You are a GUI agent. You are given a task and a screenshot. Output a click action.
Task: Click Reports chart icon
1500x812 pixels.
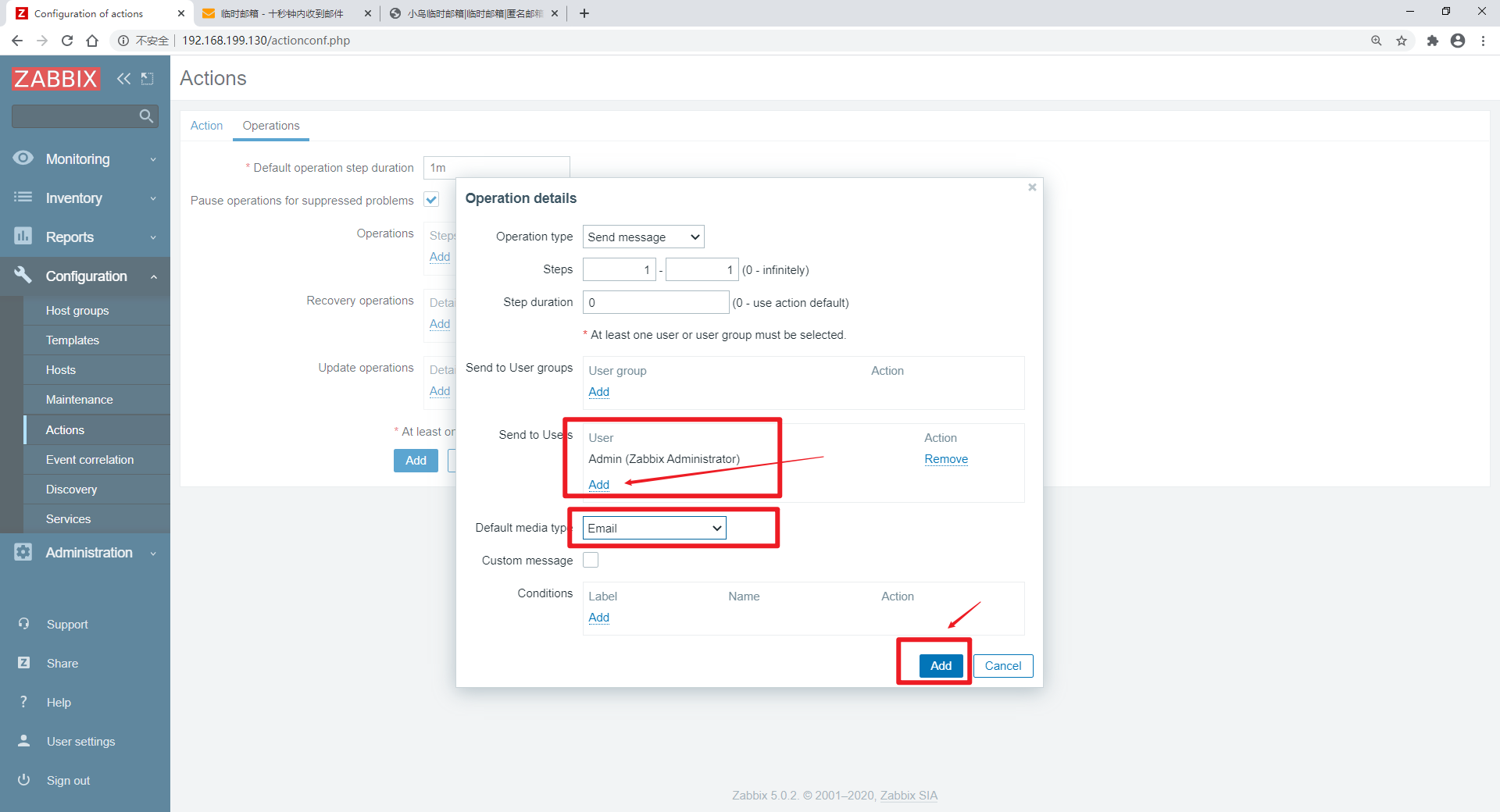click(x=23, y=236)
